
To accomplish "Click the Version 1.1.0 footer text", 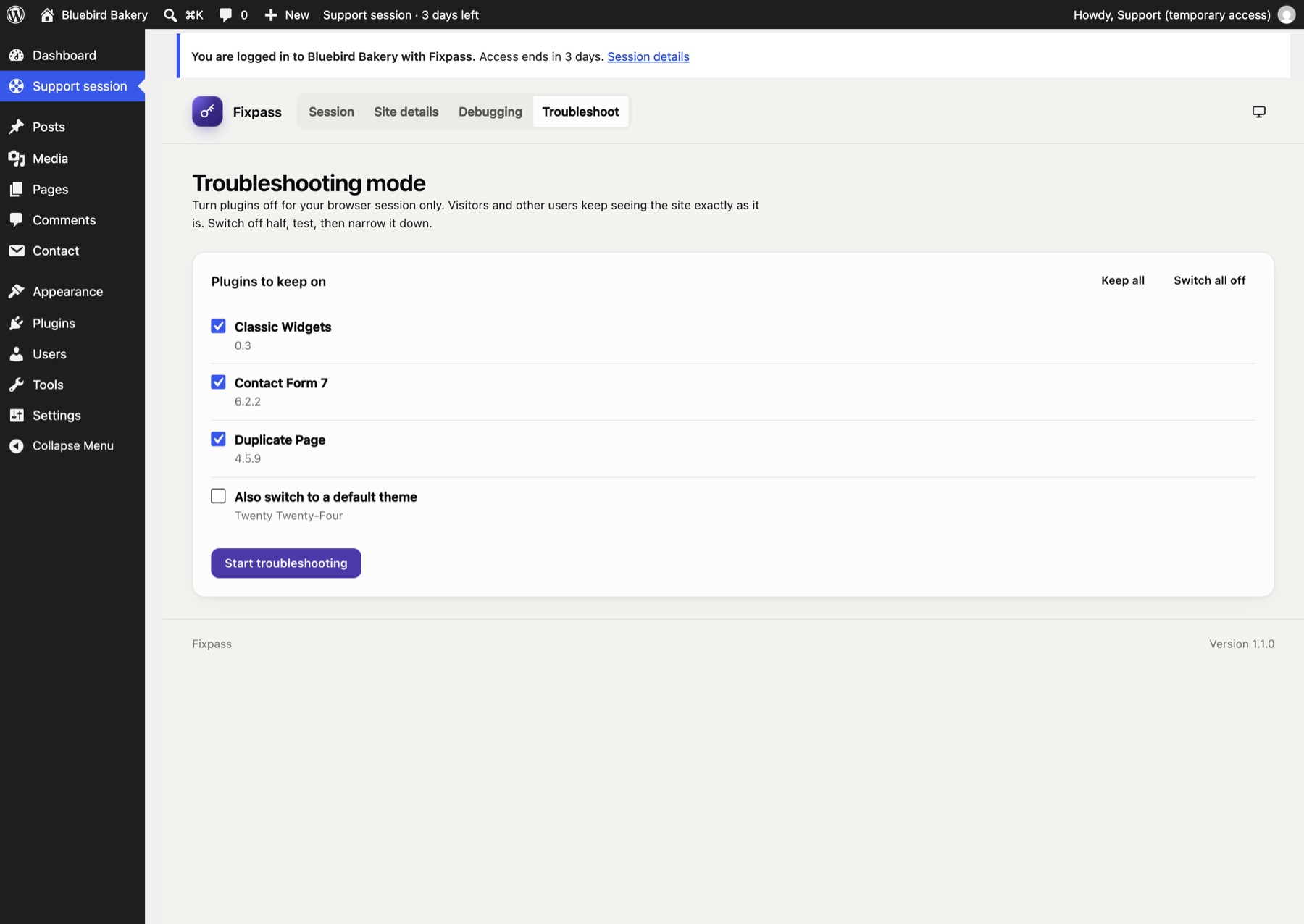I will (1242, 644).
